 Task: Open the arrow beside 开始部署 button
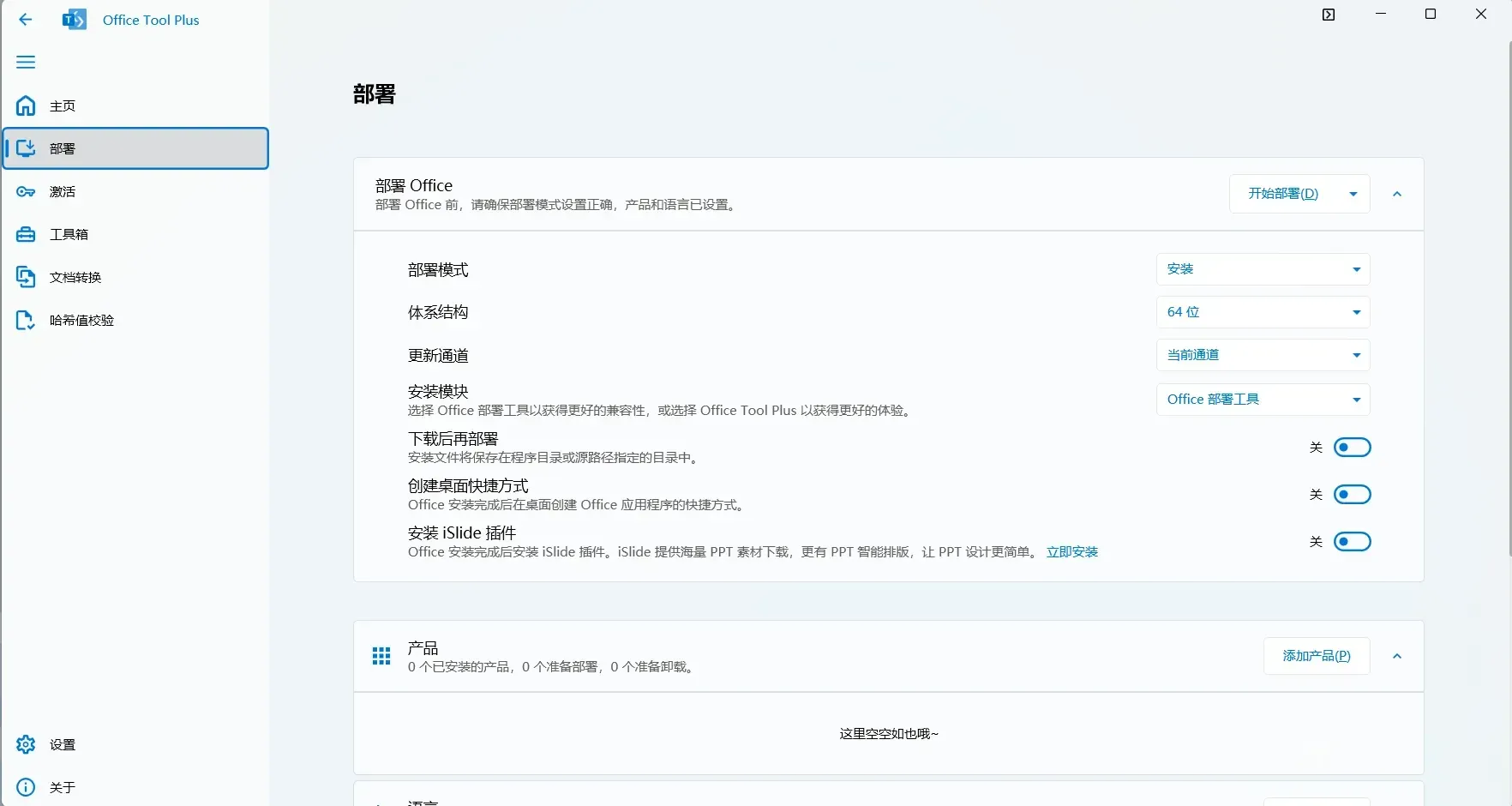pyautogui.click(x=1353, y=194)
